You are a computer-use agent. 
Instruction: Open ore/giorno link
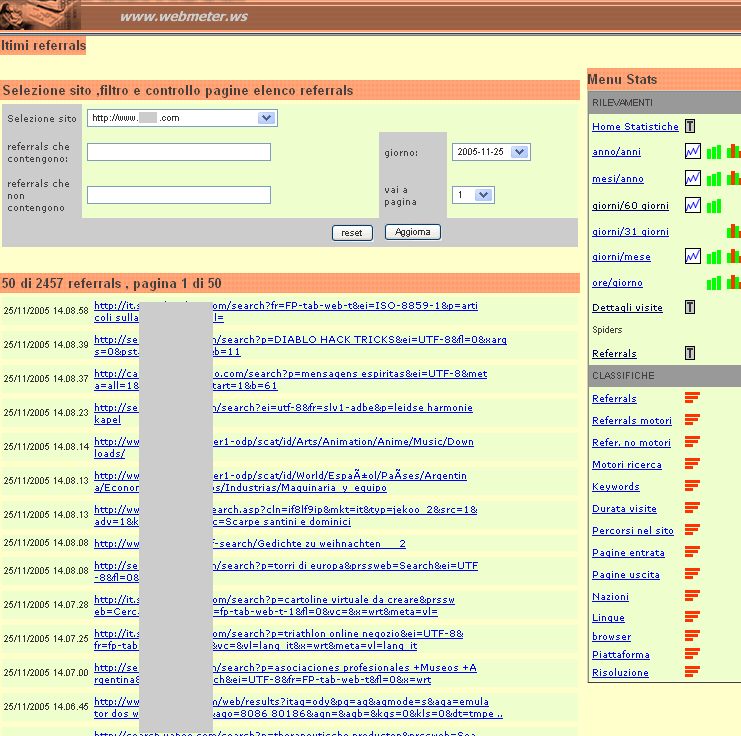(x=617, y=283)
